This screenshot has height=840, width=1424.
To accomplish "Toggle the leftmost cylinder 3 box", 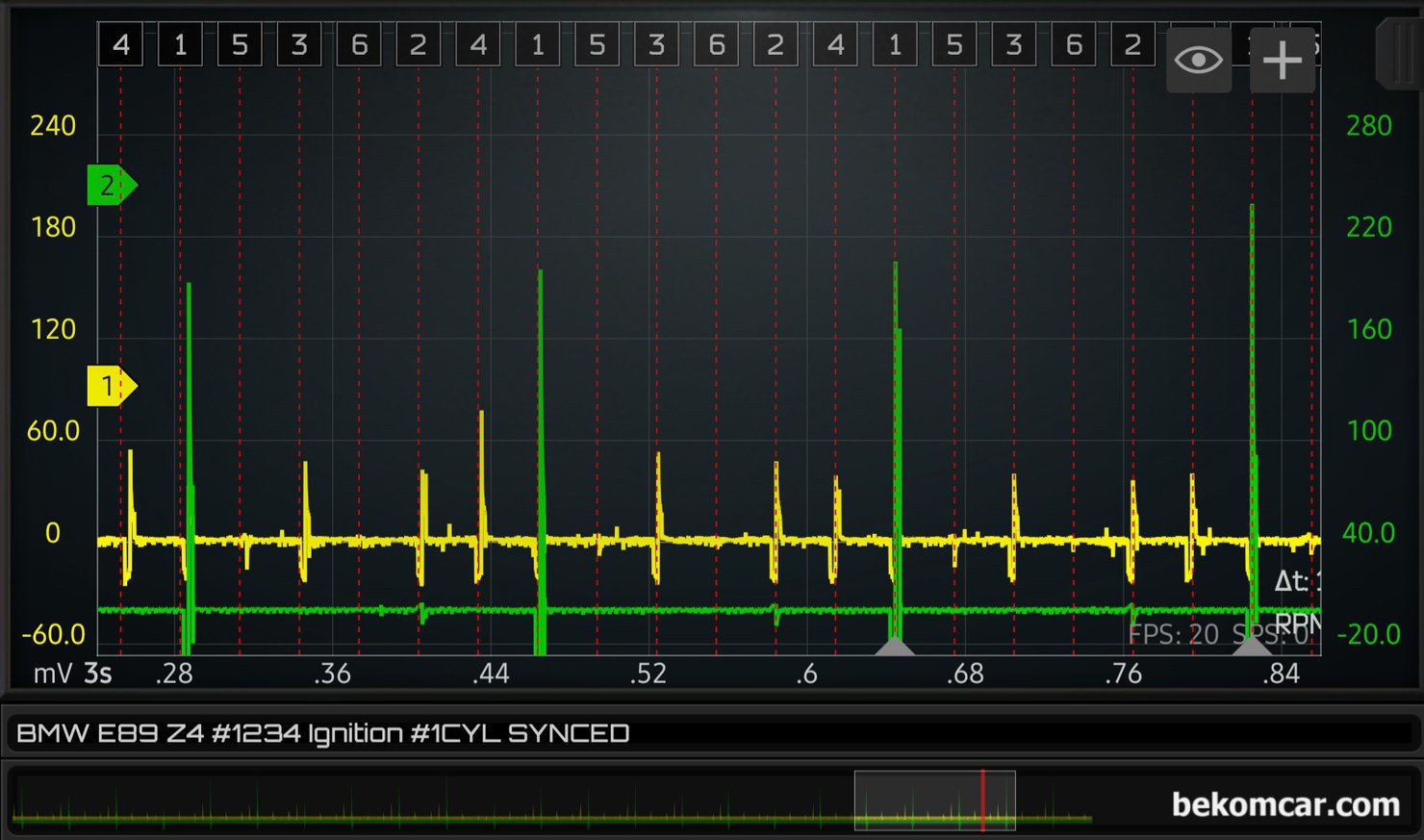I will coord(299,45).
